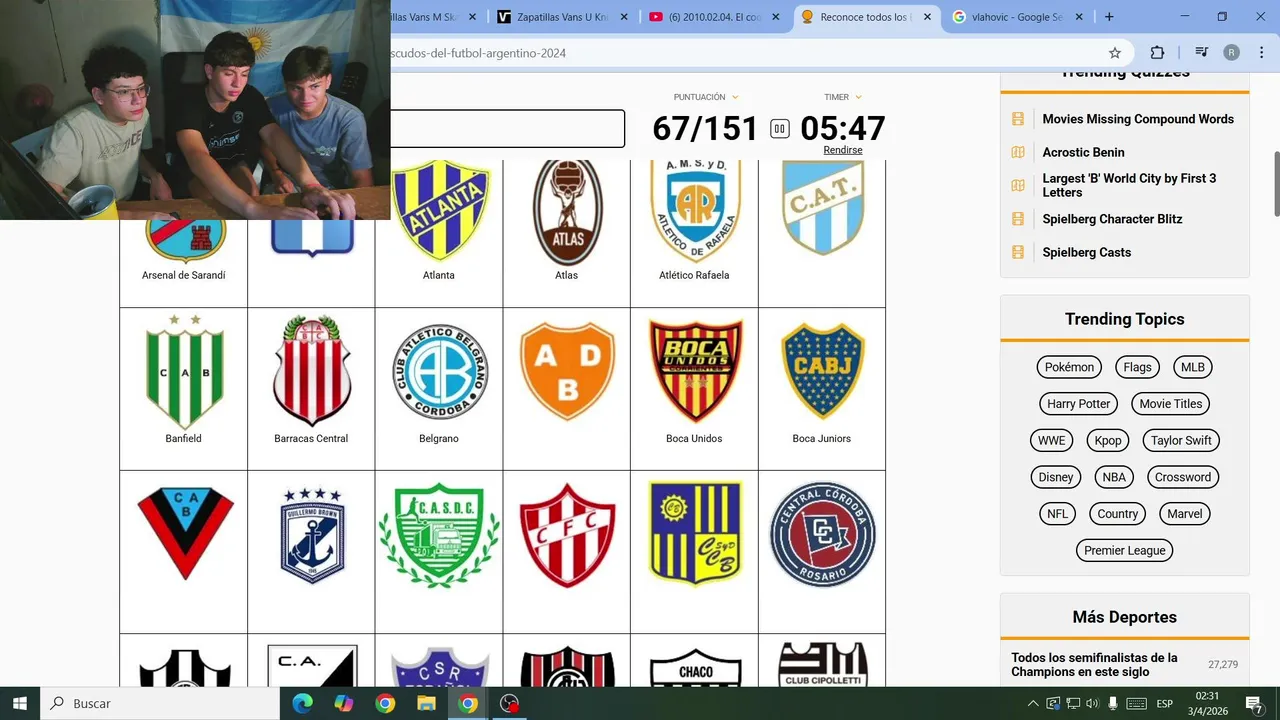Click the page vertical scrollbar
This screenshot has height=720, width=1280.
click(1275, 184)
